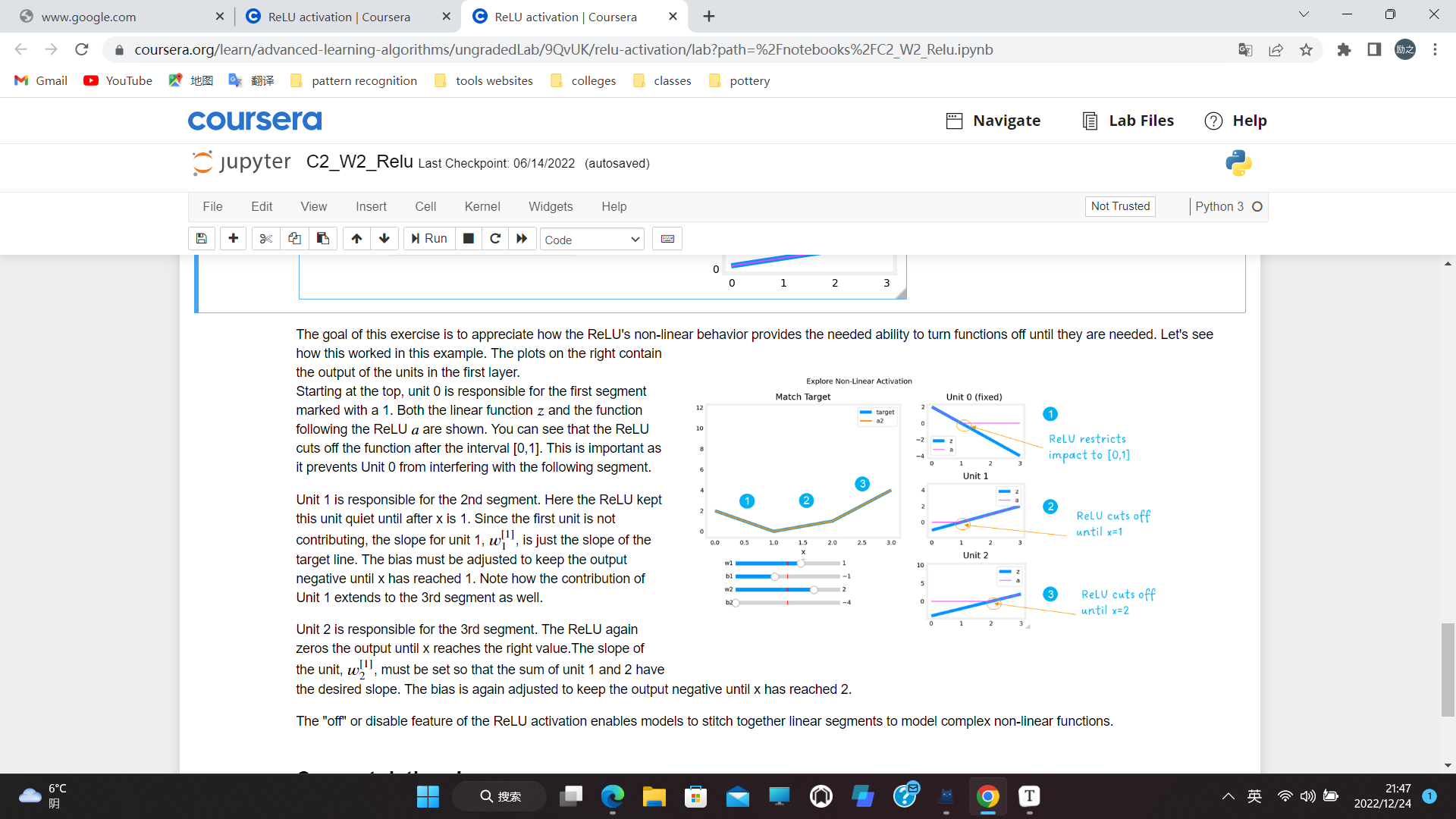The width and height of the screenshot is (1456, 819).
Task: Click the Run button
Action: [x=429, y=239]
